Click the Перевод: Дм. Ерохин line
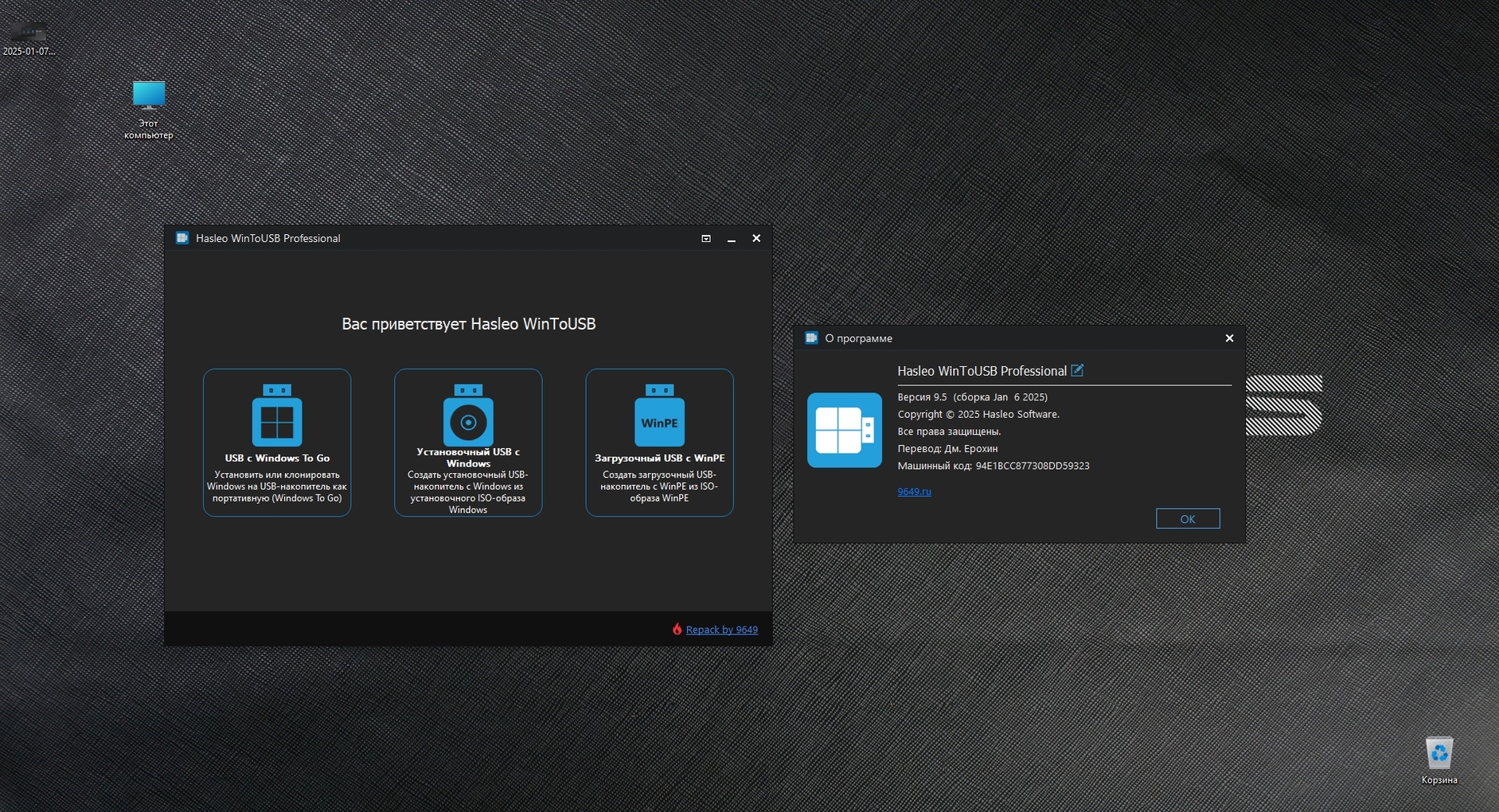The height and width of the screenshot is (812, 1499). click(x=947, y=448)
